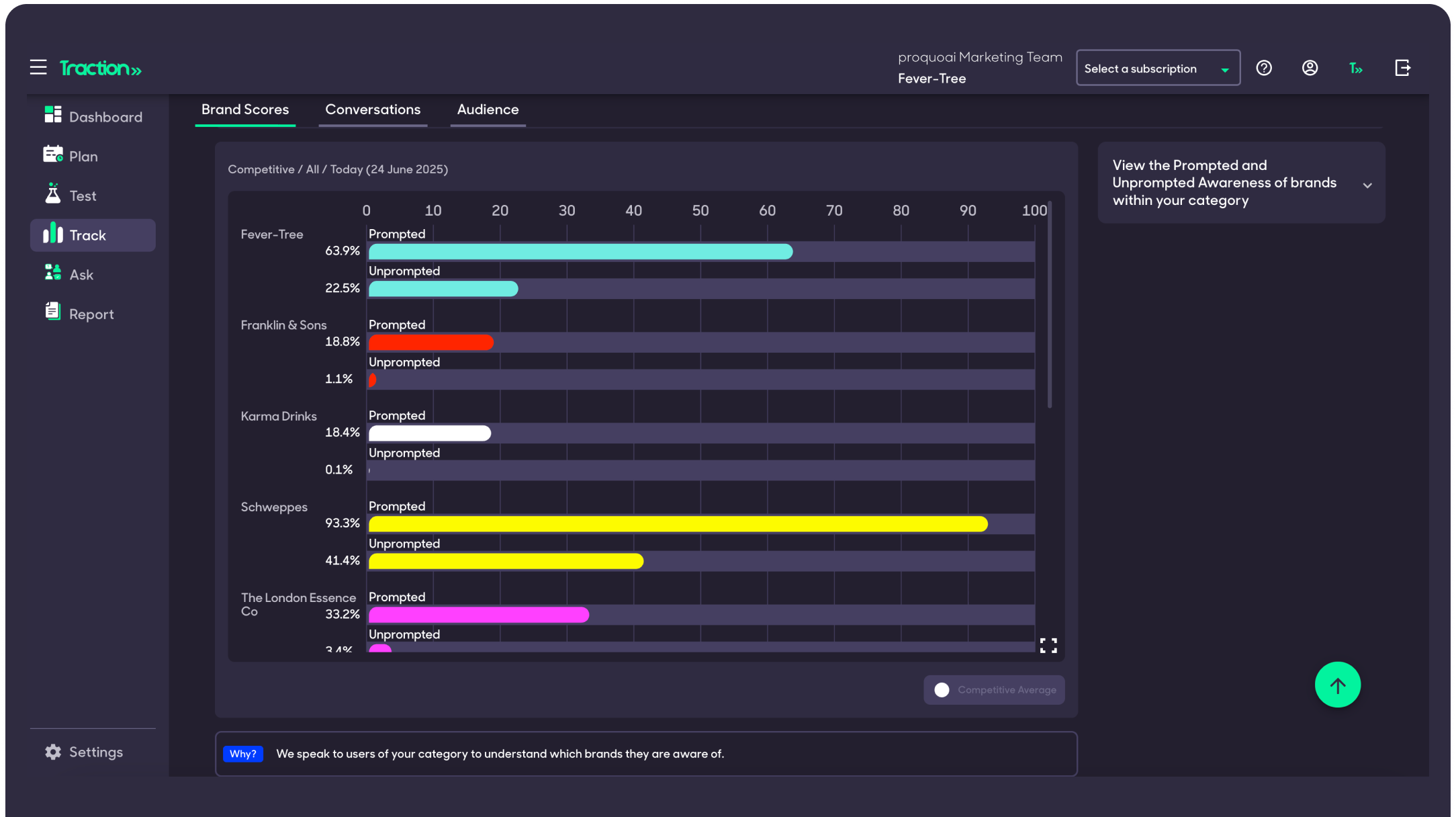Click the 63.9% value
The height and width of the screenshot is (817, 1456).
click(x=343, y=251)
